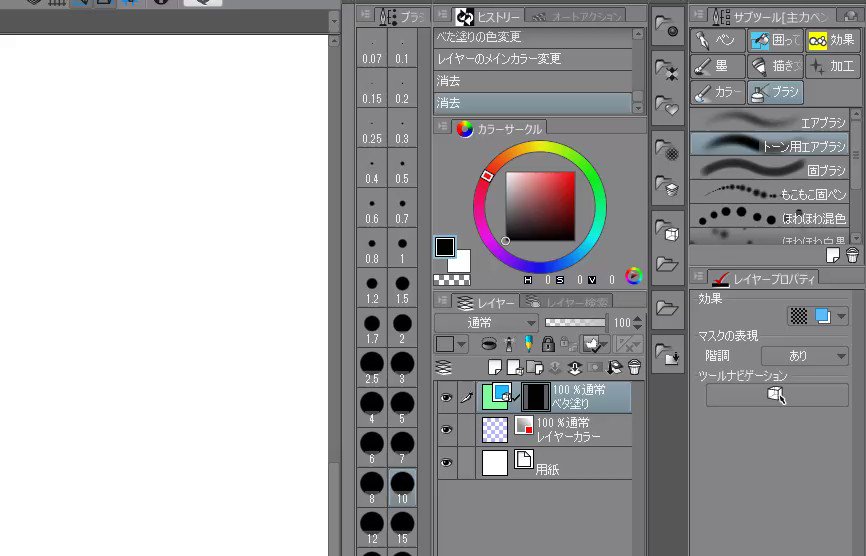The height and width of the screenshot is (556, 866).
Task: Click 'べた塗りの色変更' in history list
Action: [533, 37]
